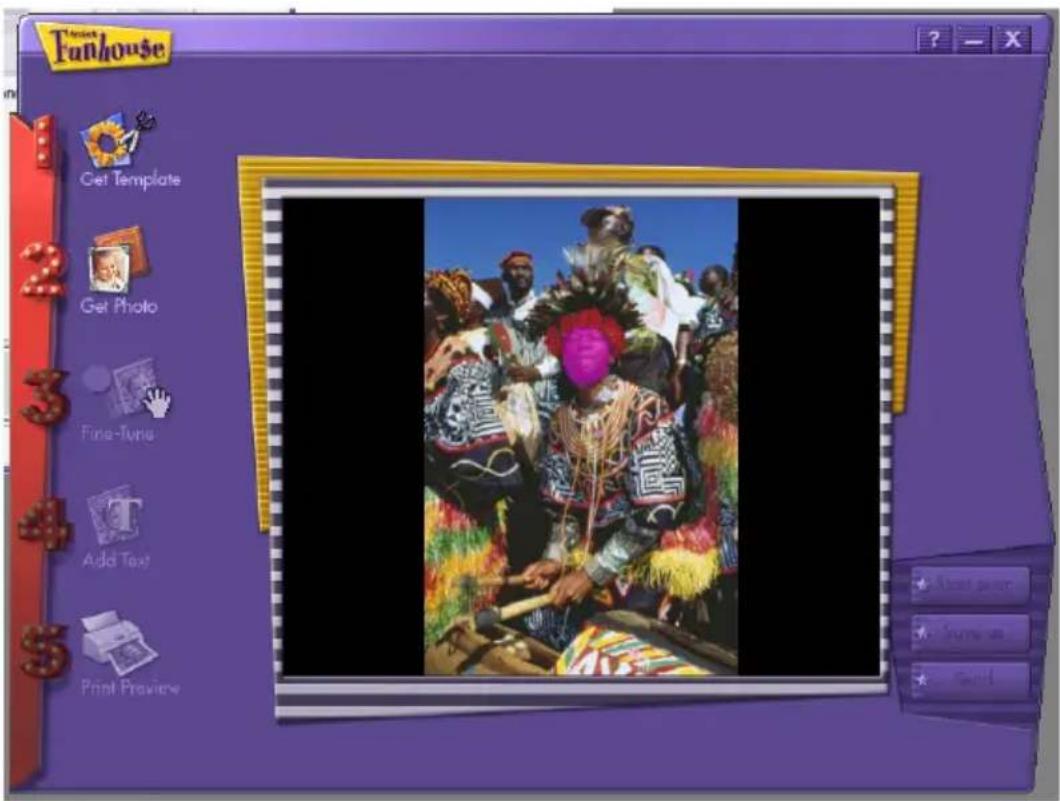Open Print Preview printer icon
This screenshot has width=1060, height=801.
[x=119, y=643]
